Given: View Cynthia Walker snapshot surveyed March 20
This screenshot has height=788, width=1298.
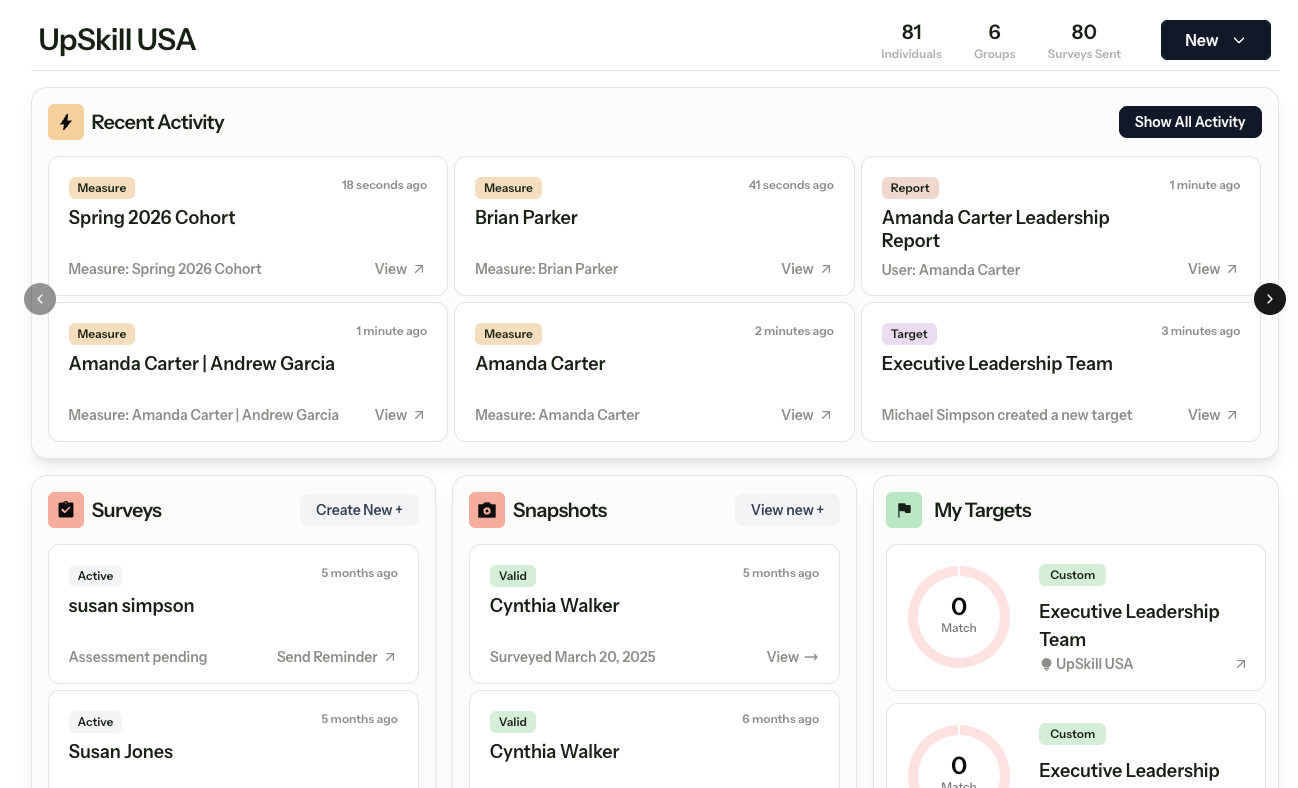Looking at the screenshot, I should click(793, 657).
